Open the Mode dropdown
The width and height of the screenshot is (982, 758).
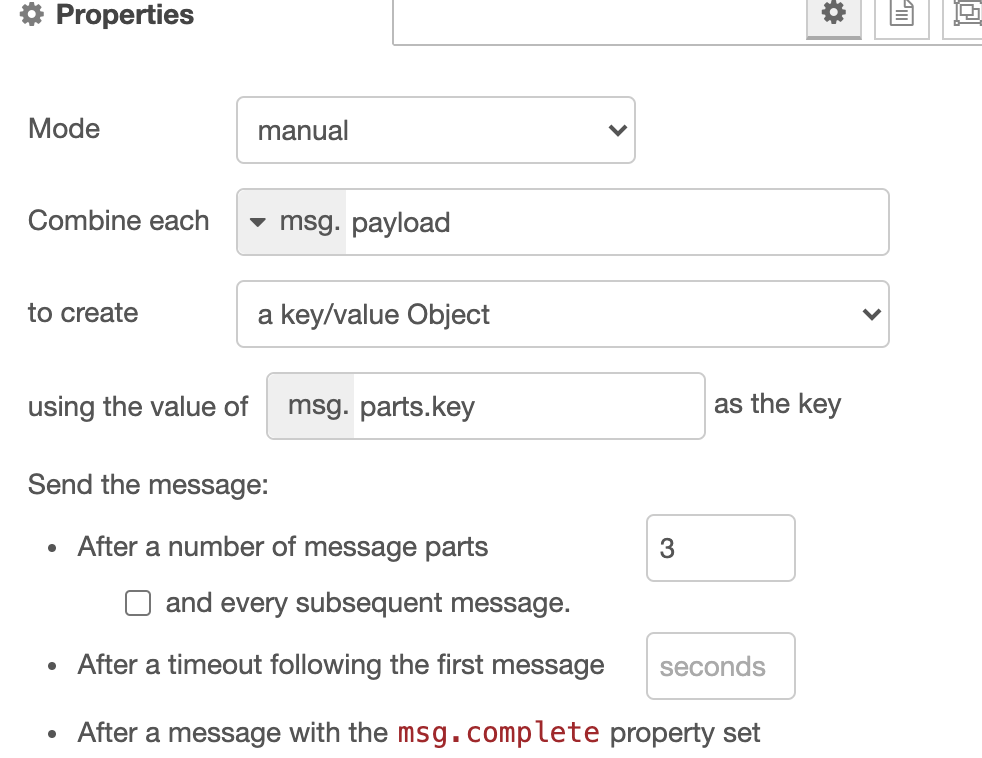pyautogui.click(x=435, y=130)
